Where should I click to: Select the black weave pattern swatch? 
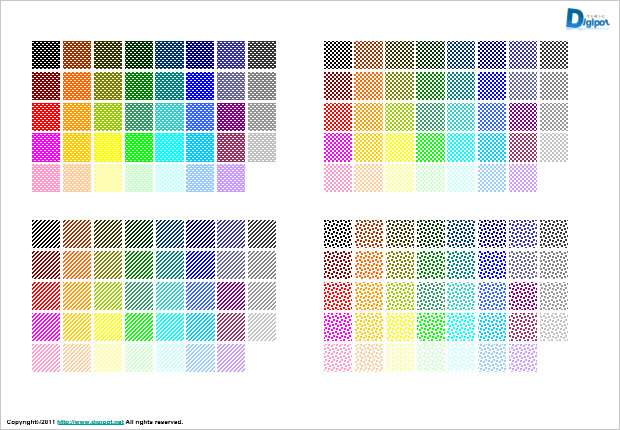(x=46, y=54)
